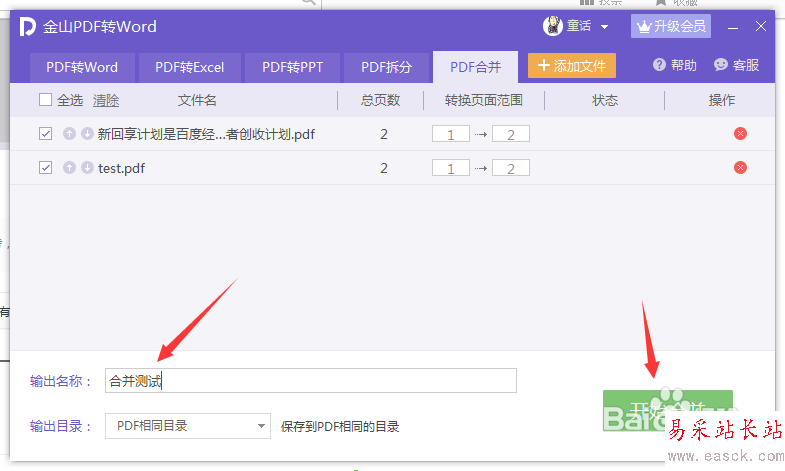The image size is (785, 471).
Task: Move the 新回享计划 pdf file up
Action: click(70, 134)
